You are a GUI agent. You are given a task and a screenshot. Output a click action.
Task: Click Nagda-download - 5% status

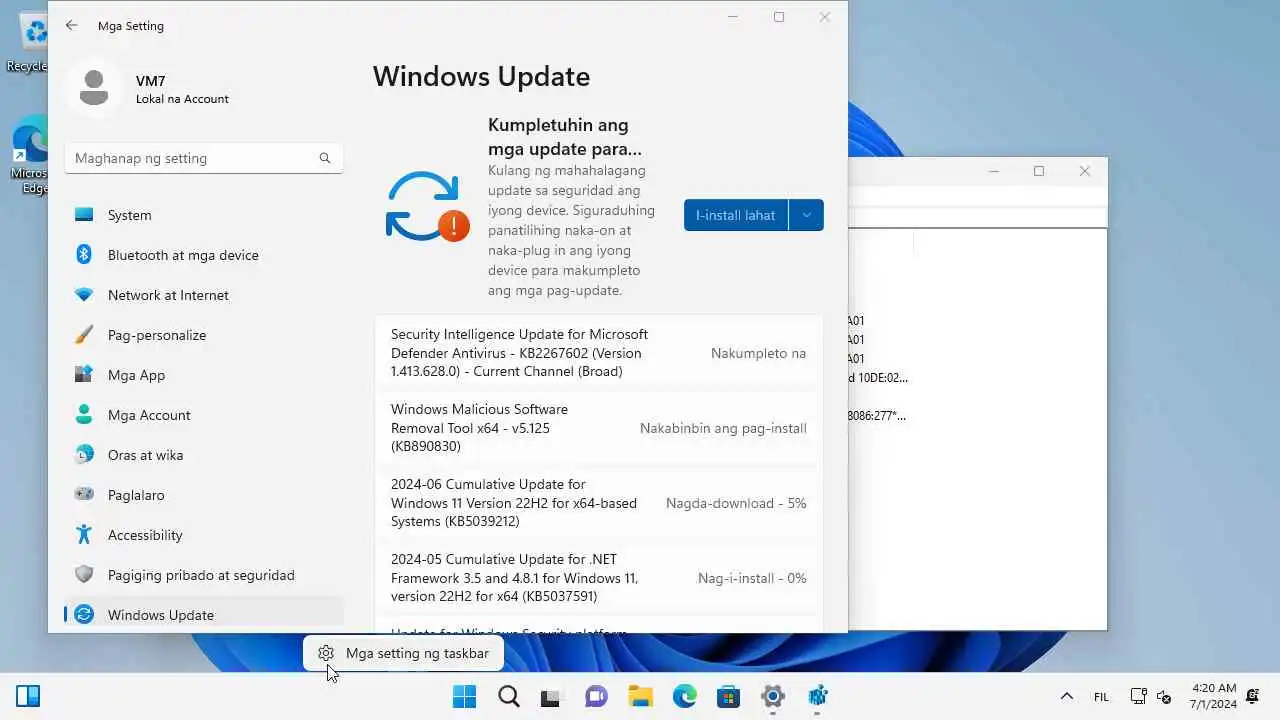[x=736, y=503]
